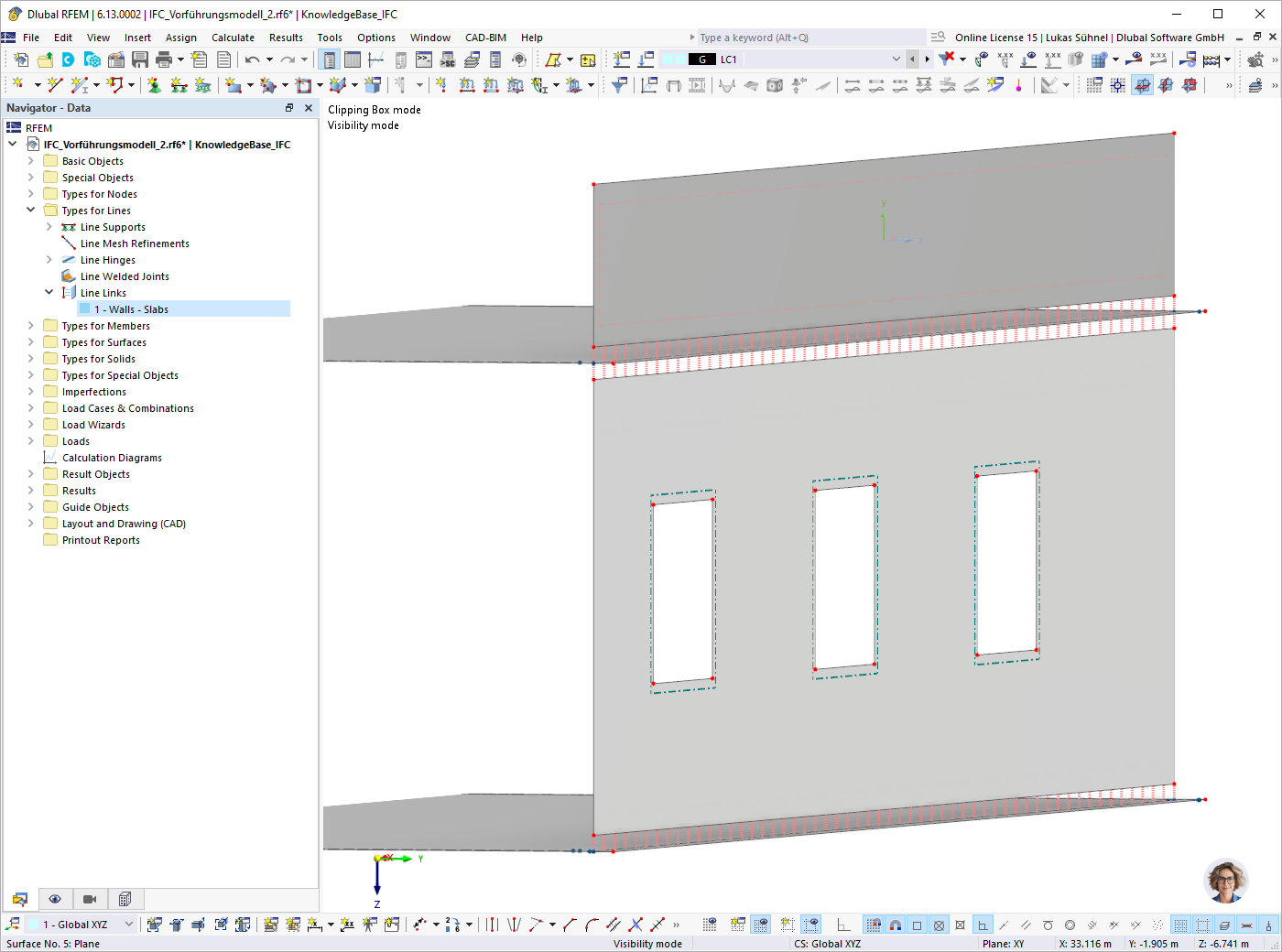Open the Manage Layers icon
Screen dimensions: 1282x952
click(471, 58)
